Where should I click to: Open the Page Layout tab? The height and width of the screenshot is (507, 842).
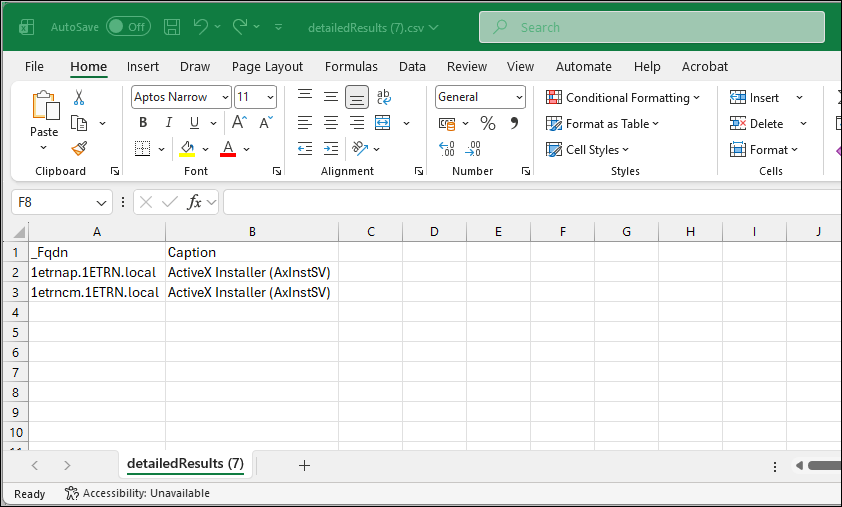pos(267,67)
